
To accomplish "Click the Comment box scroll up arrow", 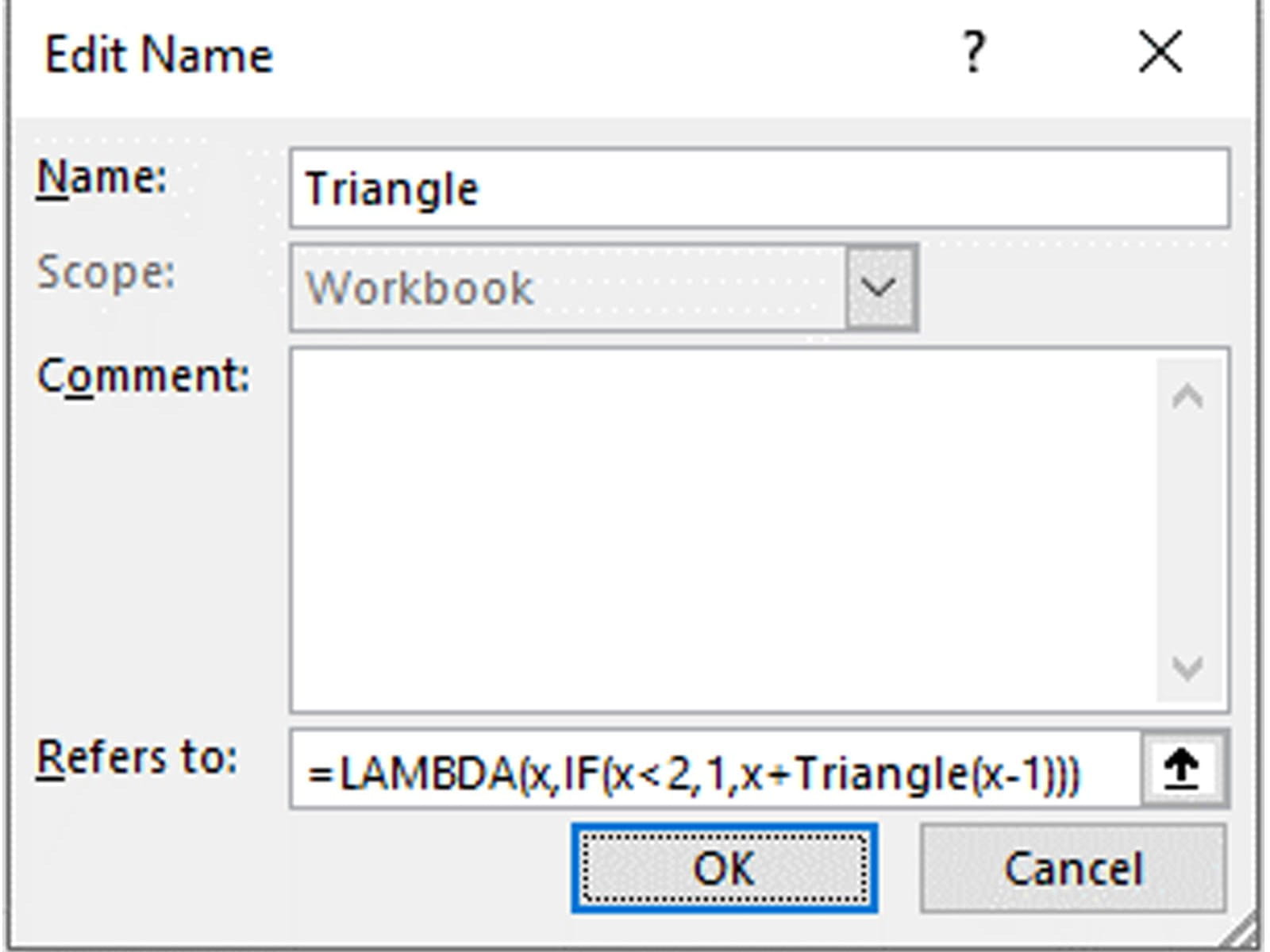I will 1187,396.
